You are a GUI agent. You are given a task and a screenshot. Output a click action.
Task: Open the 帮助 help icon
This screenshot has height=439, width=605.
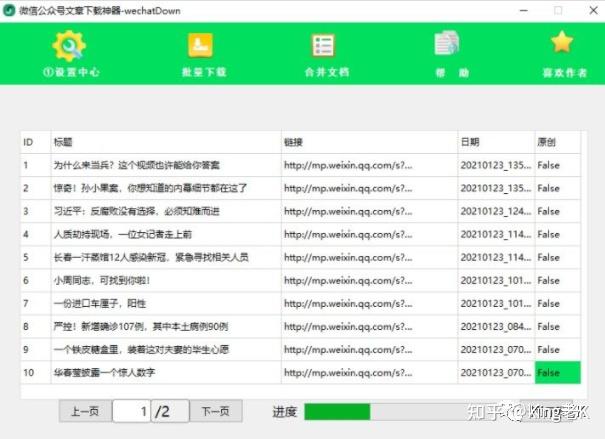(447, 45)
